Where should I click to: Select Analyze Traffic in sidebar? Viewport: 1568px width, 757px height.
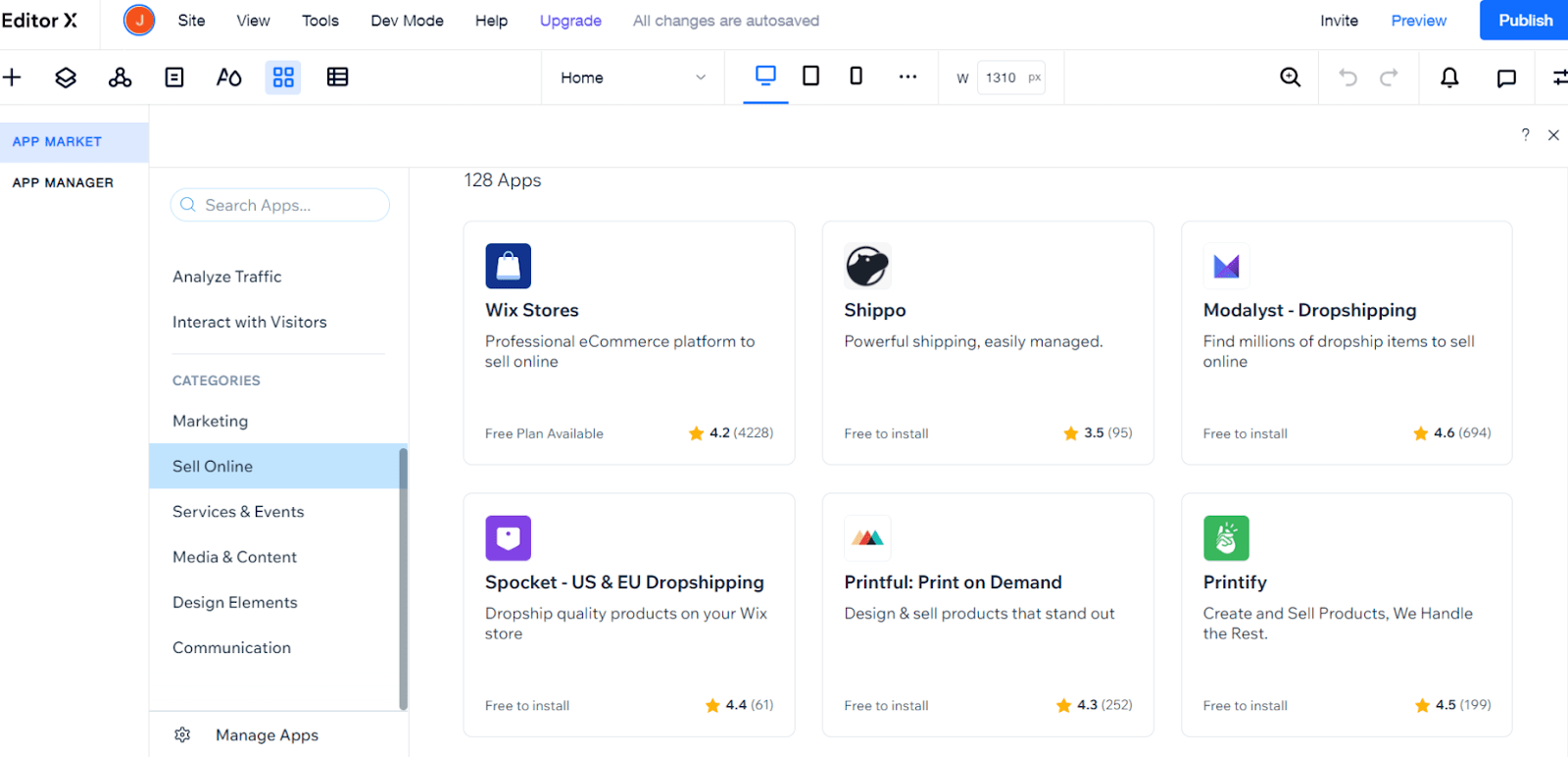click(x=227, y=277)
